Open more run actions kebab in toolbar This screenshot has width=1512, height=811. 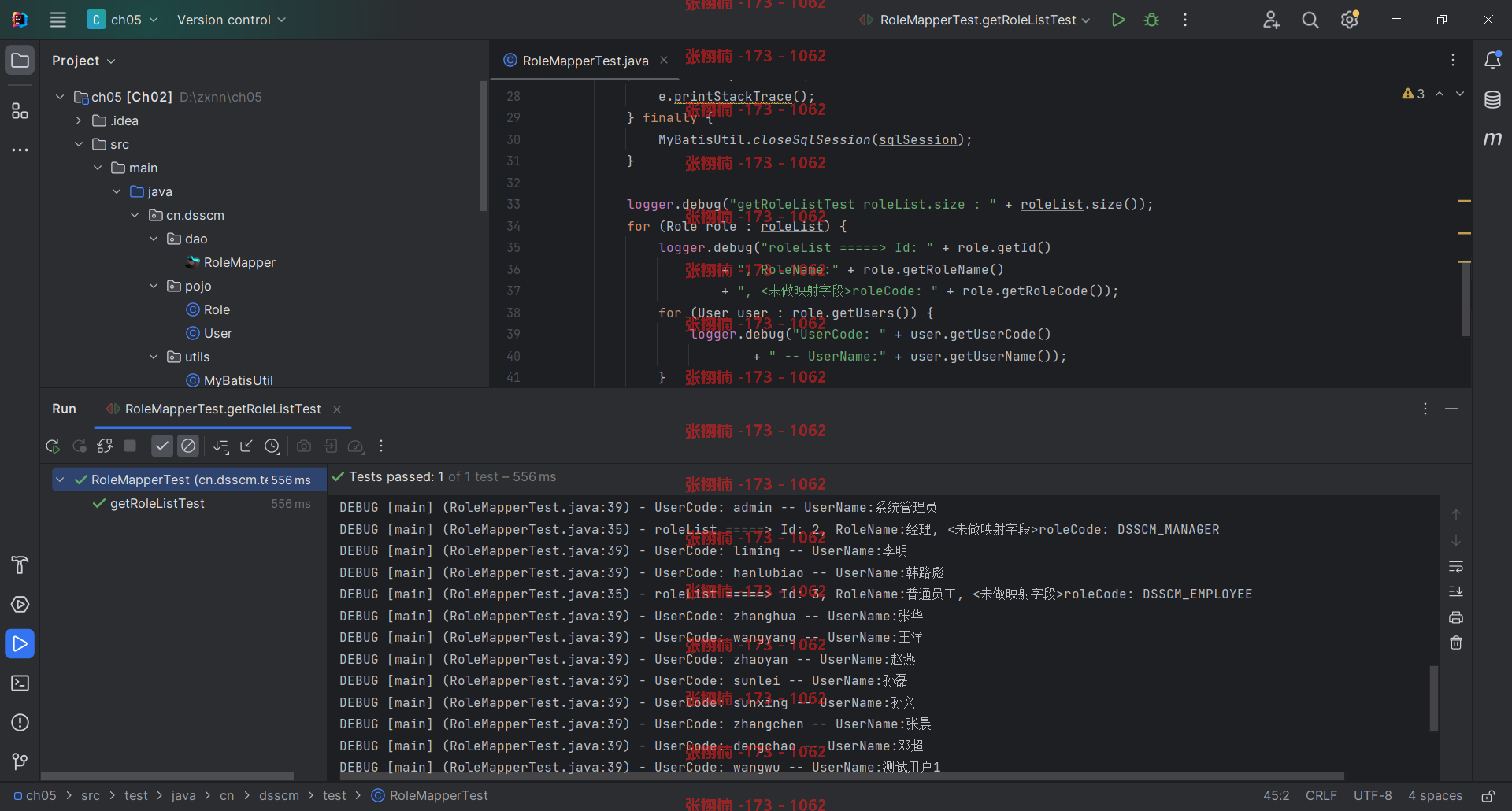point(1185,20)
